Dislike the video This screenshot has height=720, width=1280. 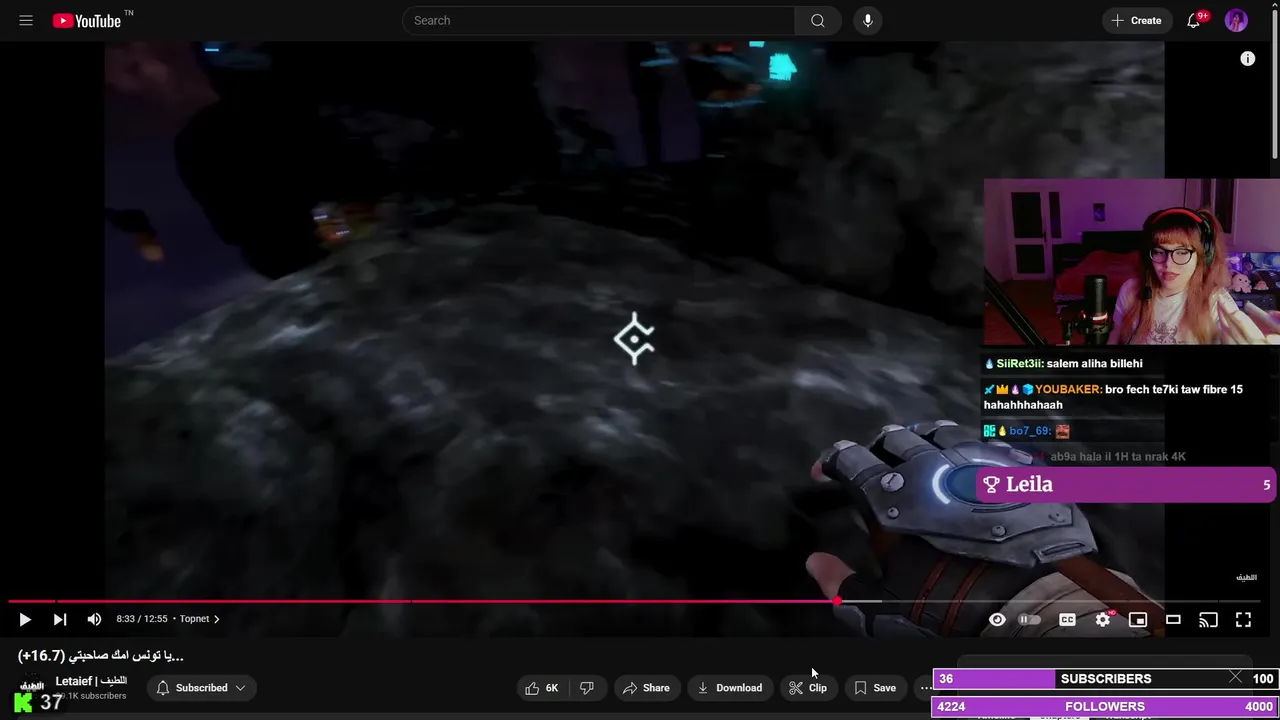[587, 688]
